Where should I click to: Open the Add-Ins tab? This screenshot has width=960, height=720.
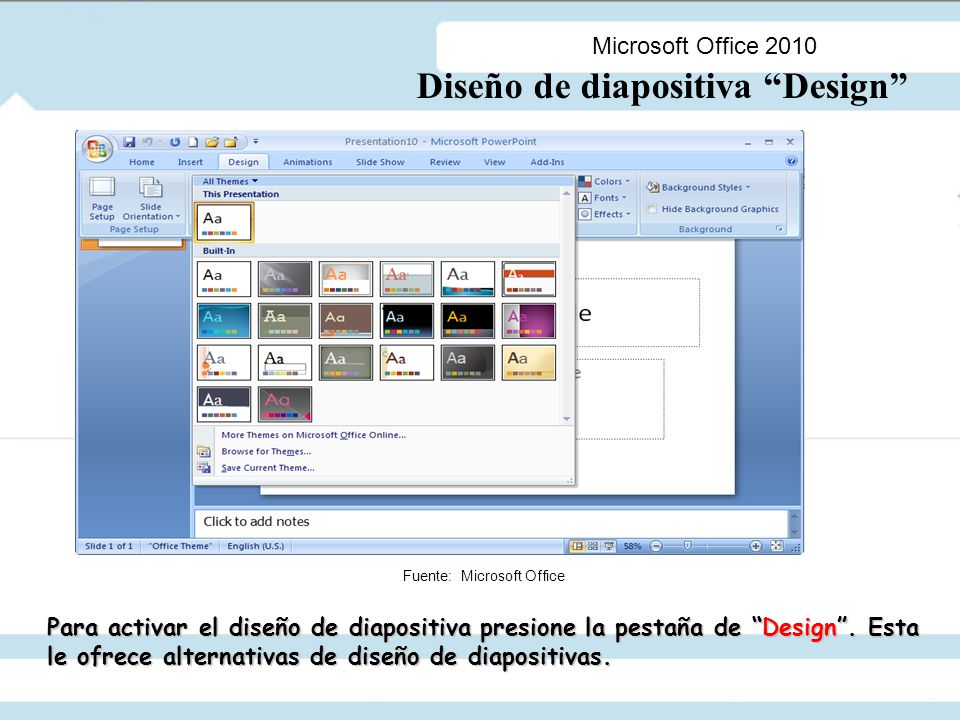(x=547, y=162)
